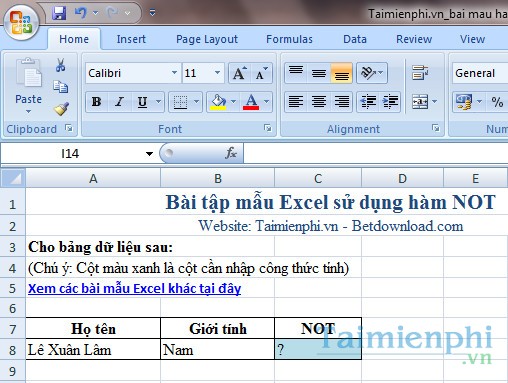
Task: Apply yellow fill color to cell
Action: click(218, 102)
